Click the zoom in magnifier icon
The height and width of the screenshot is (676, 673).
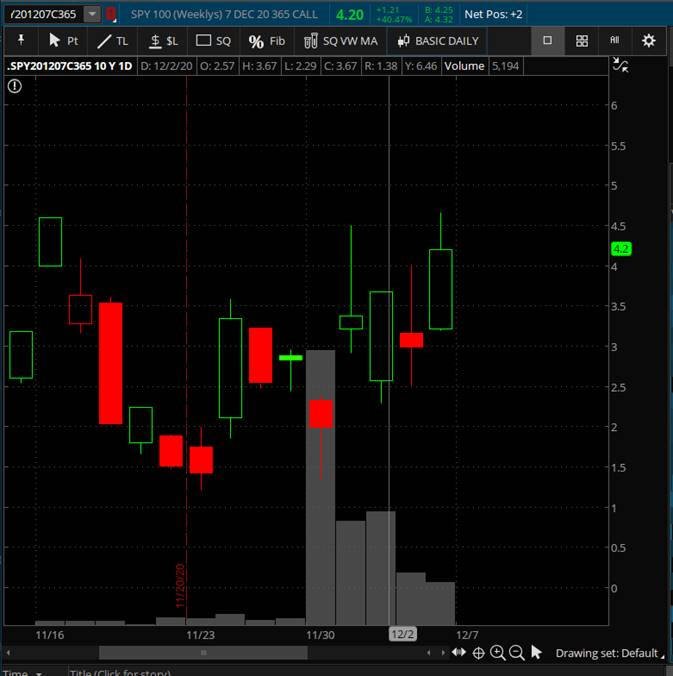pyautogui.click(x=498, y=653)
